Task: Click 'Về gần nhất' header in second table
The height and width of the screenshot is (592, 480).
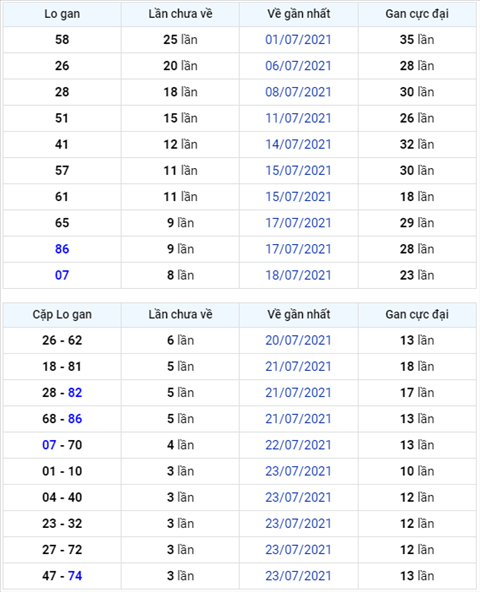Action: point(298,314)
